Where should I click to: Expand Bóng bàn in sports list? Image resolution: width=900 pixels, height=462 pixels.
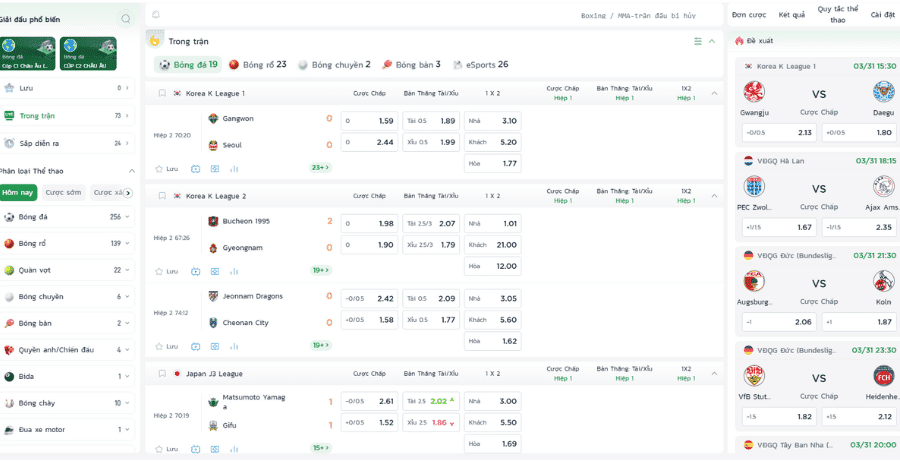(67, 323)
